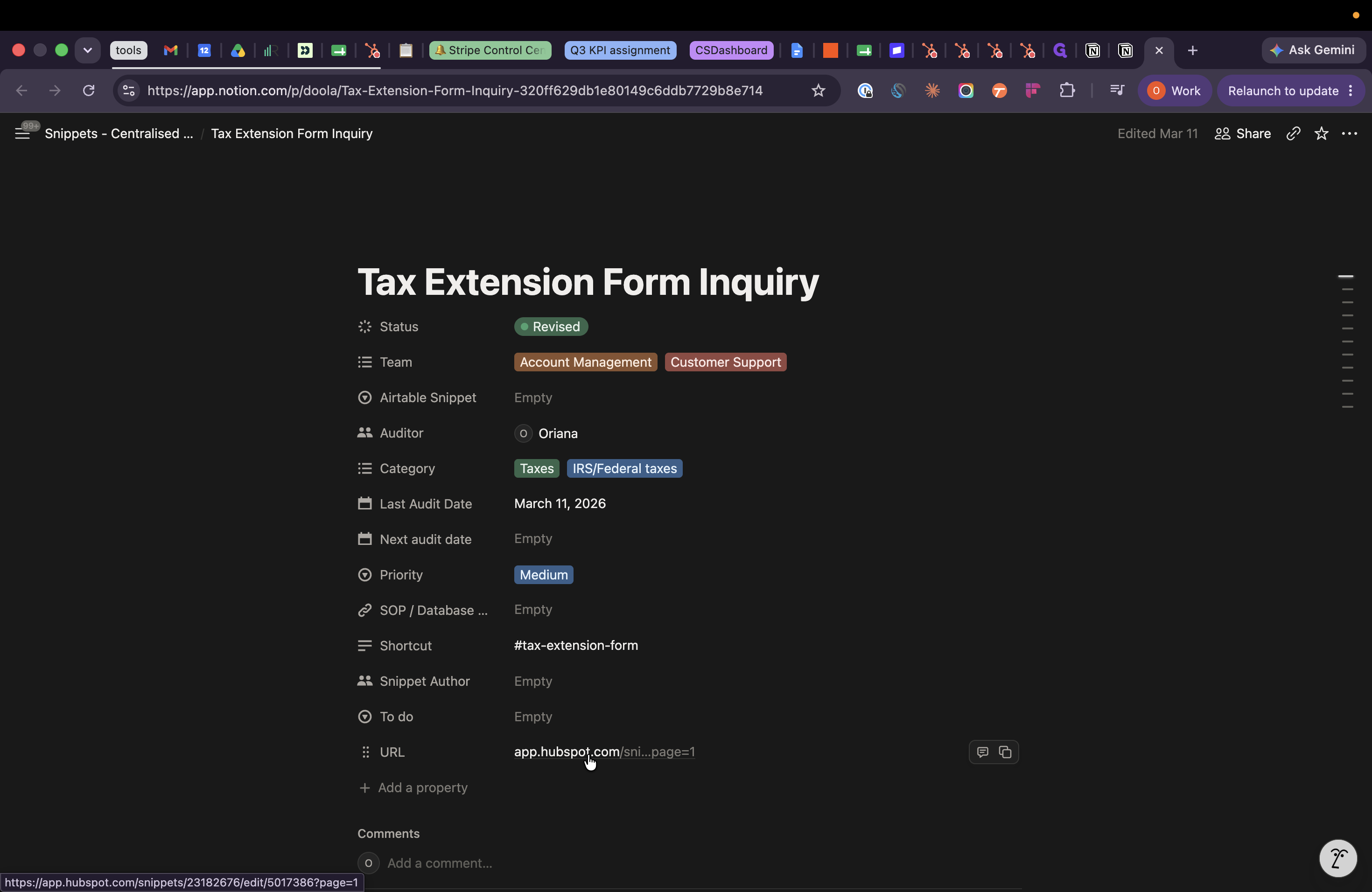Click the Priority property label
The width and height of the screenshot is (1372, 892).
[x=401, y=575]
